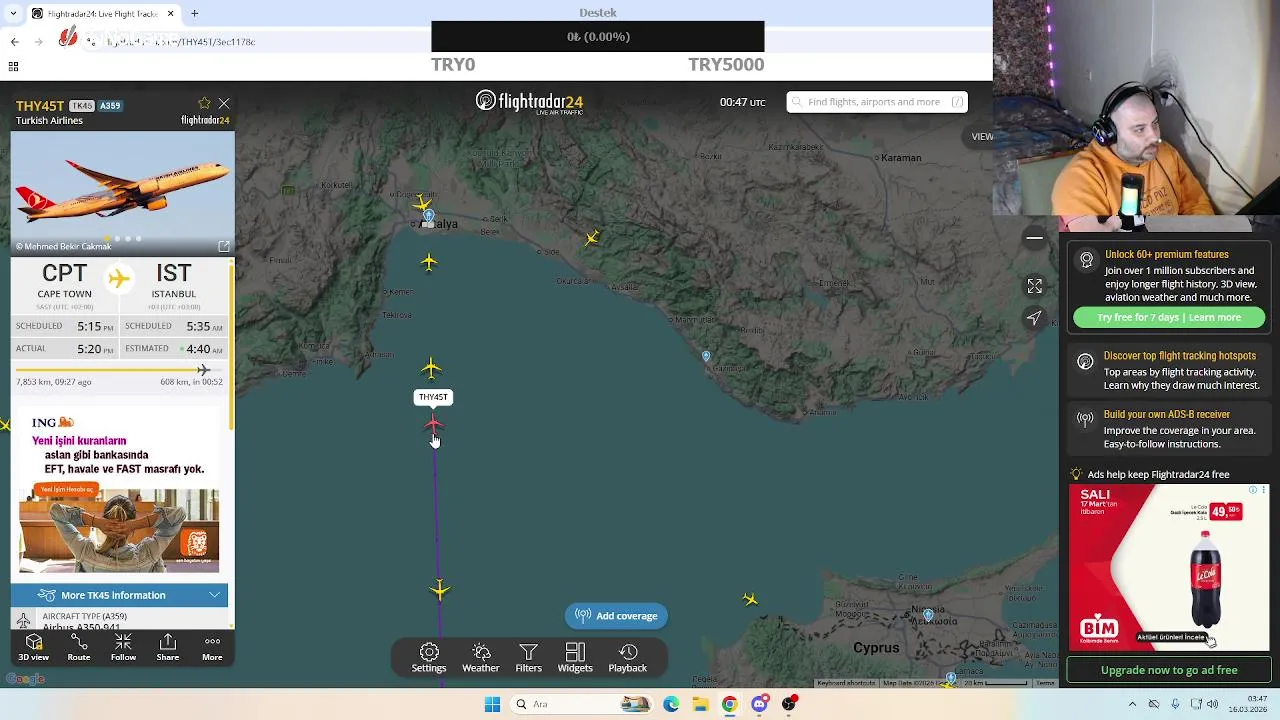
Task: Follow the THY45T aircraft
Action: (x=123, y=647)
